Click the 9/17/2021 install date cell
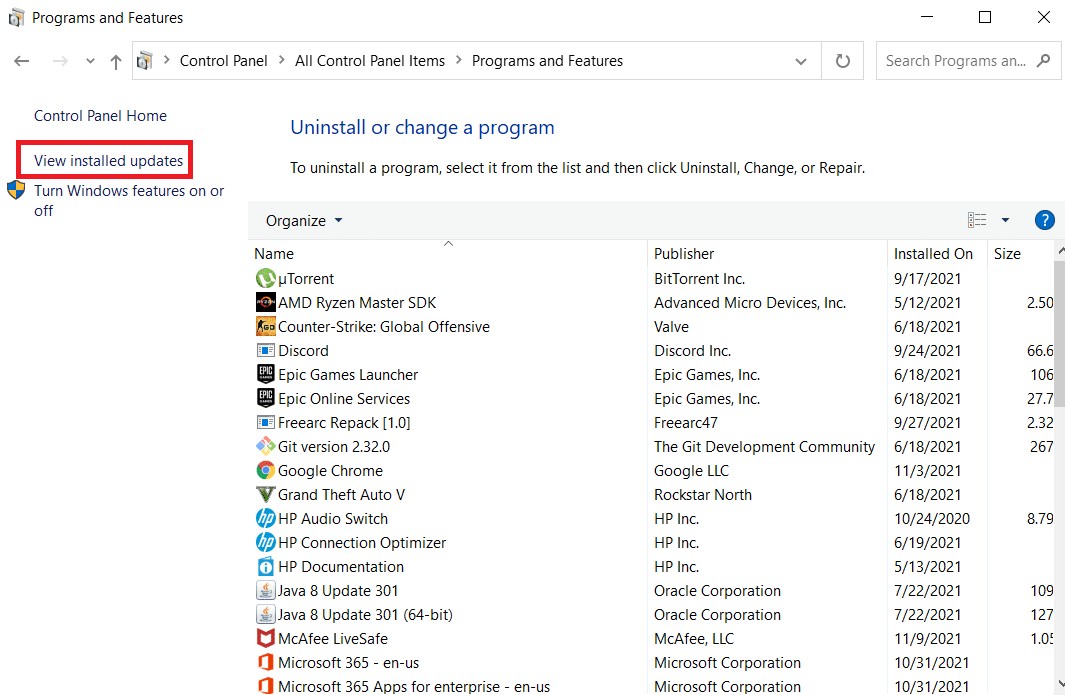 click(927, 279)
